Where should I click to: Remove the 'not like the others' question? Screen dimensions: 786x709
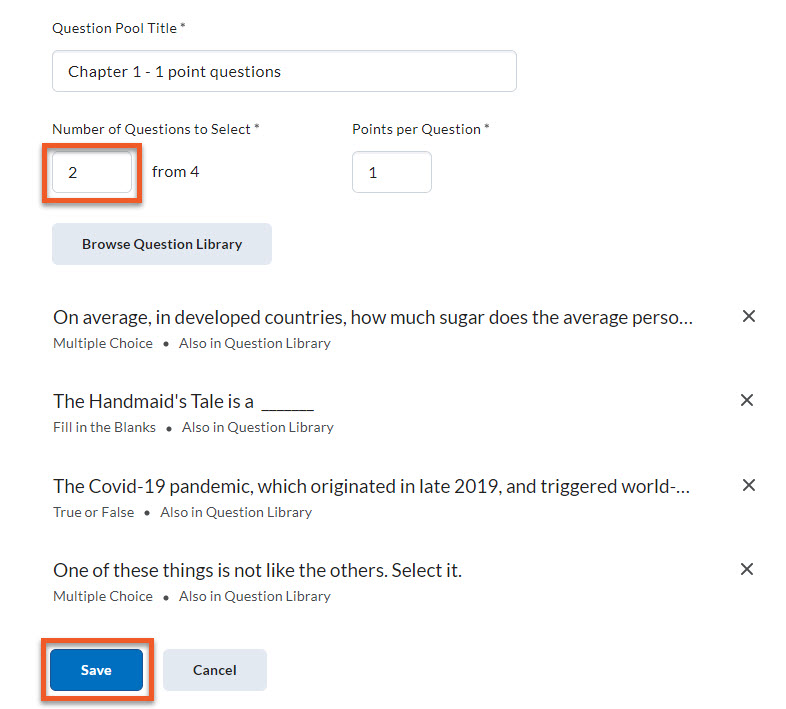[747, 569]
